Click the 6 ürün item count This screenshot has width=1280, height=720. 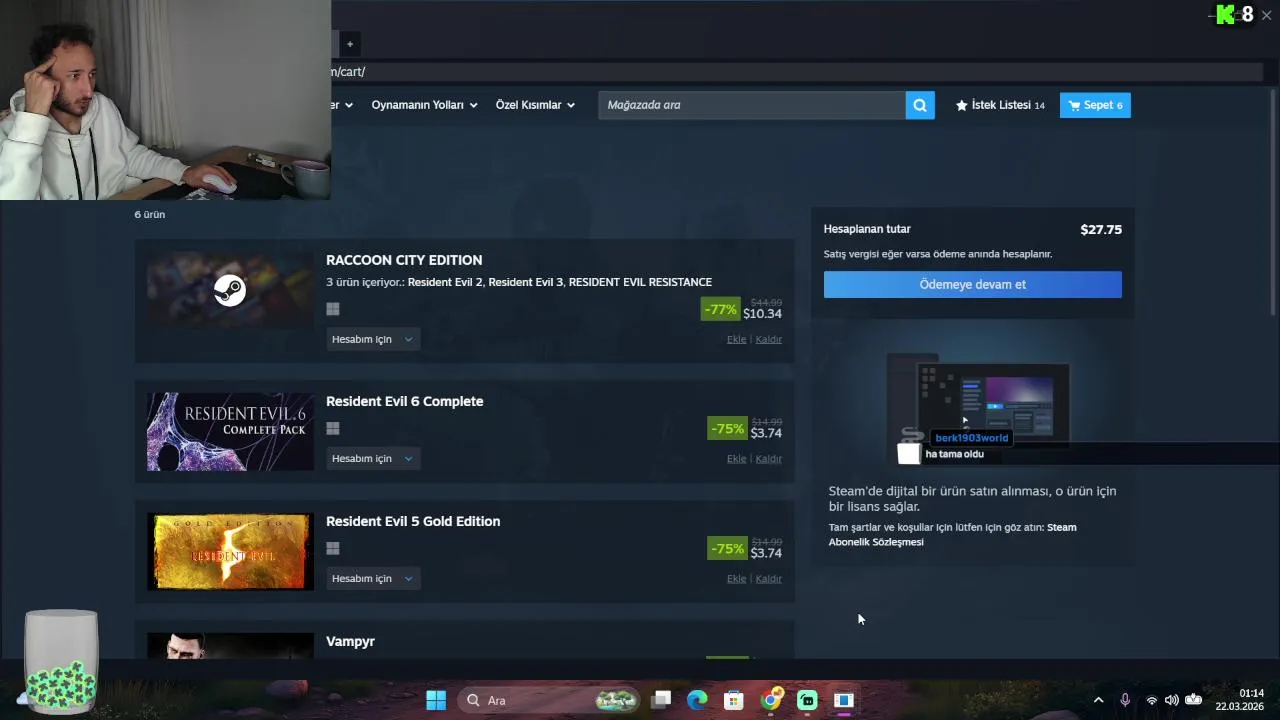point(150,214)
